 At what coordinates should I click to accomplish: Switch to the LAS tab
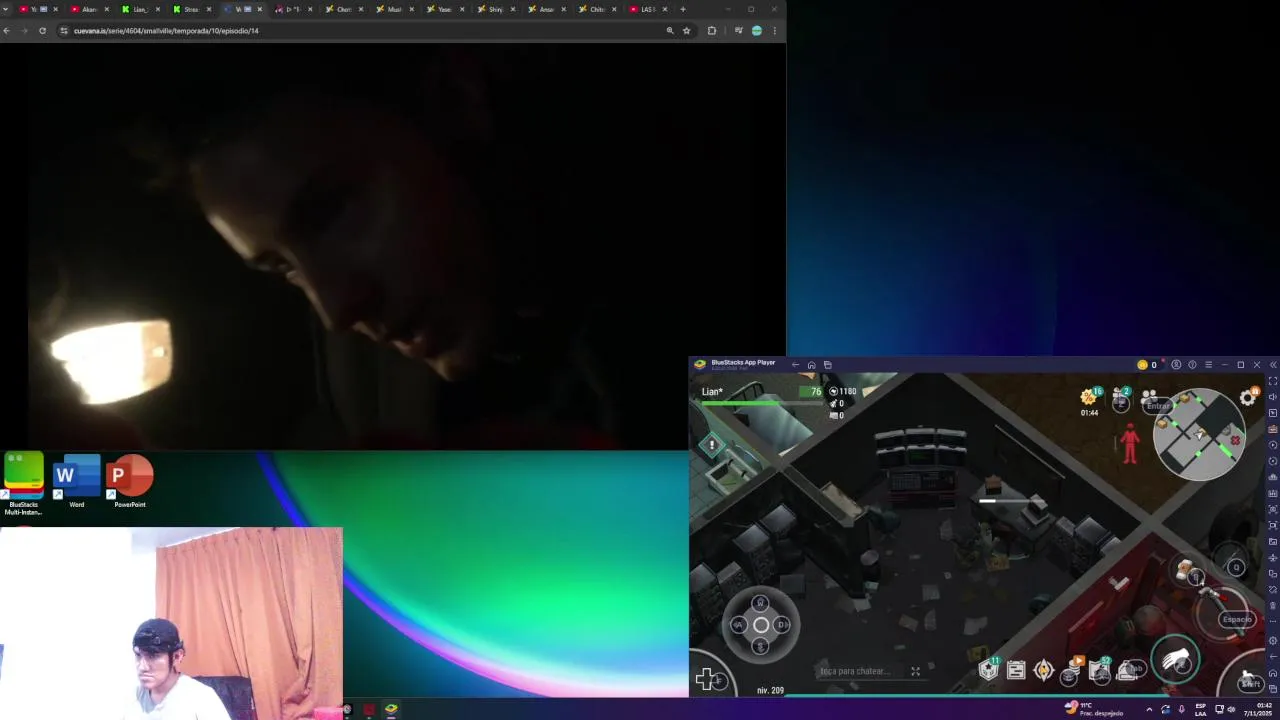tap(648, 9)
